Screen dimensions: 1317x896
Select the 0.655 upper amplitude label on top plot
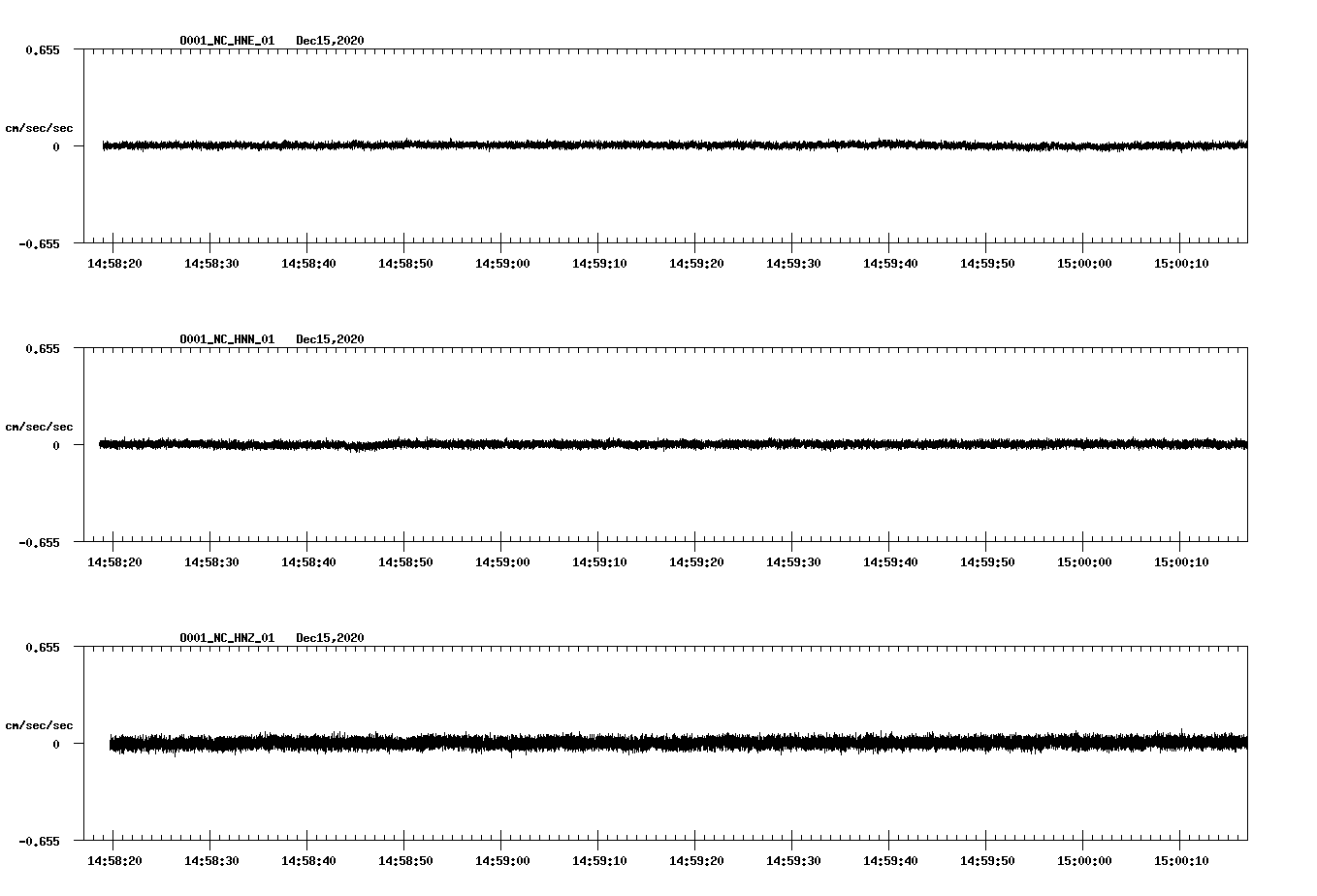44,49
